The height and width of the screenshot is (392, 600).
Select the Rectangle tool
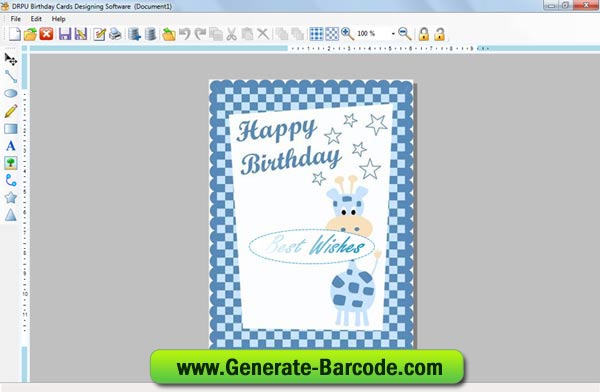click(11, 129)
